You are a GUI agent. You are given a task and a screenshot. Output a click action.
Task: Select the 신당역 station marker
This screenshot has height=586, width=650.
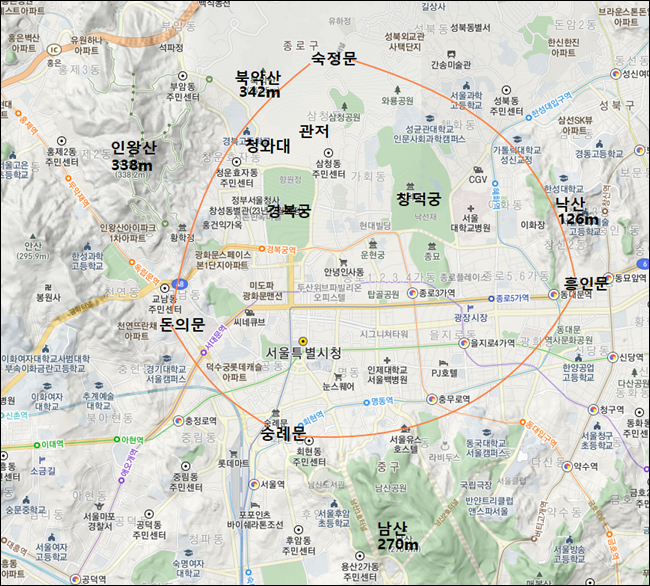(613, 357)
